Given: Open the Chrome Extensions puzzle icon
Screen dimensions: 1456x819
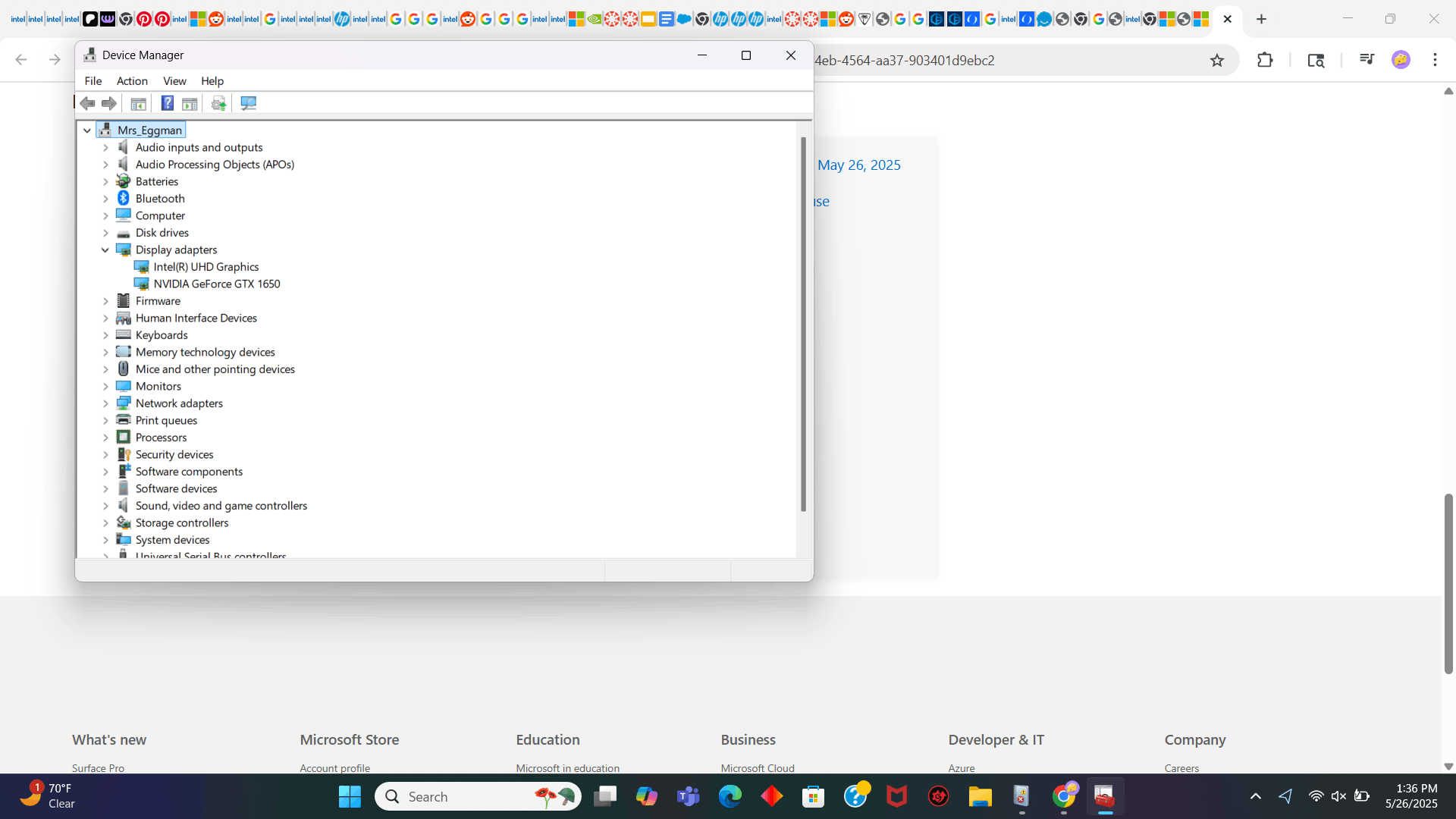Looking at the screenshot, I should 1265,60.
